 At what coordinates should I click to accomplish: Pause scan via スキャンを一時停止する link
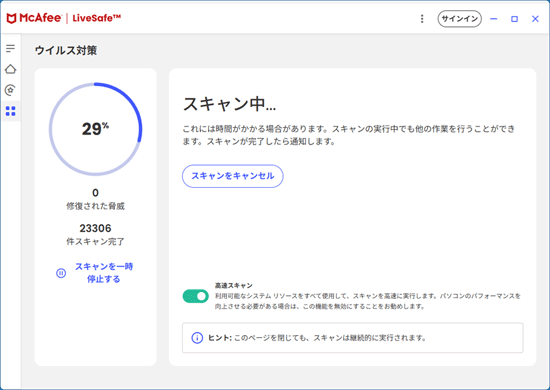pyautogui.click(x=104, y=273)
